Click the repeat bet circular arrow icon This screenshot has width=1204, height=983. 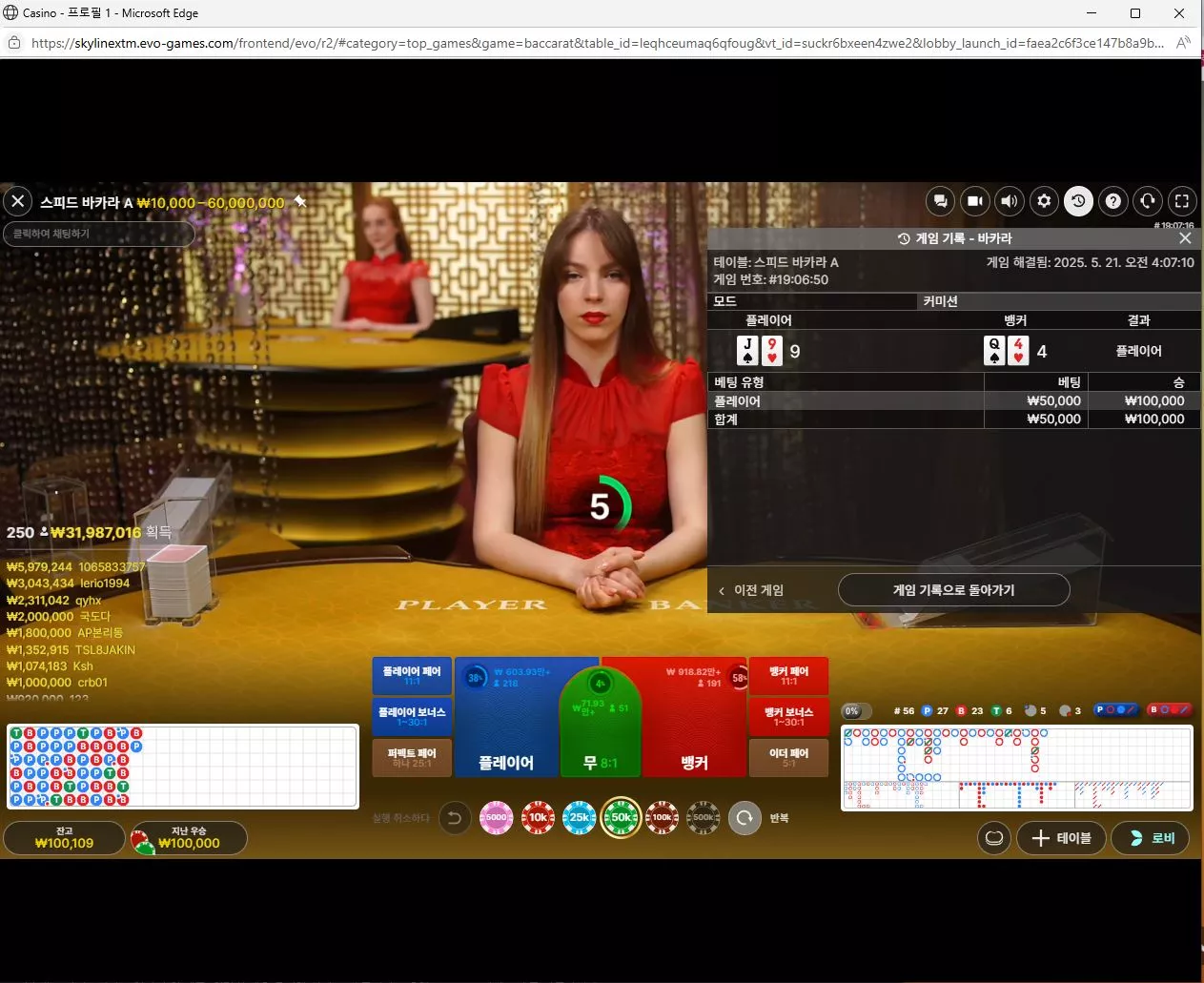tap(745, 818)
